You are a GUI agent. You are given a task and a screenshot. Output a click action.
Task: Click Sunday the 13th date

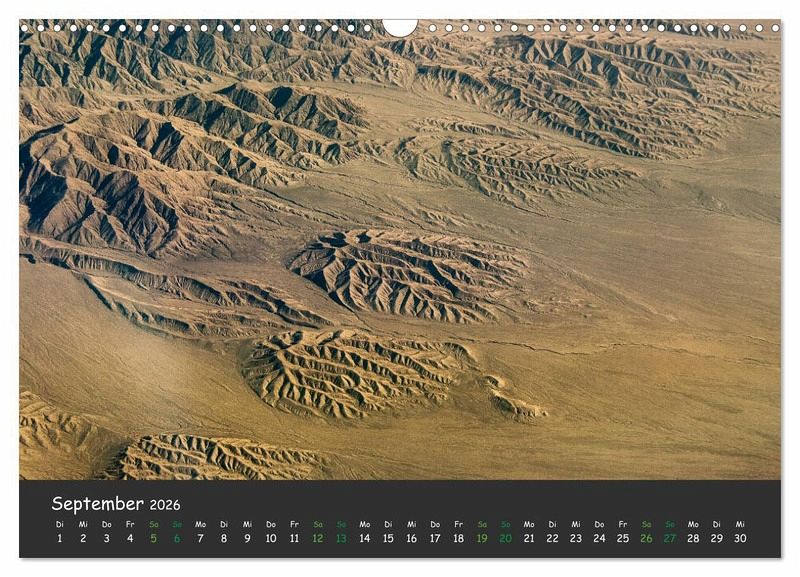341,538
